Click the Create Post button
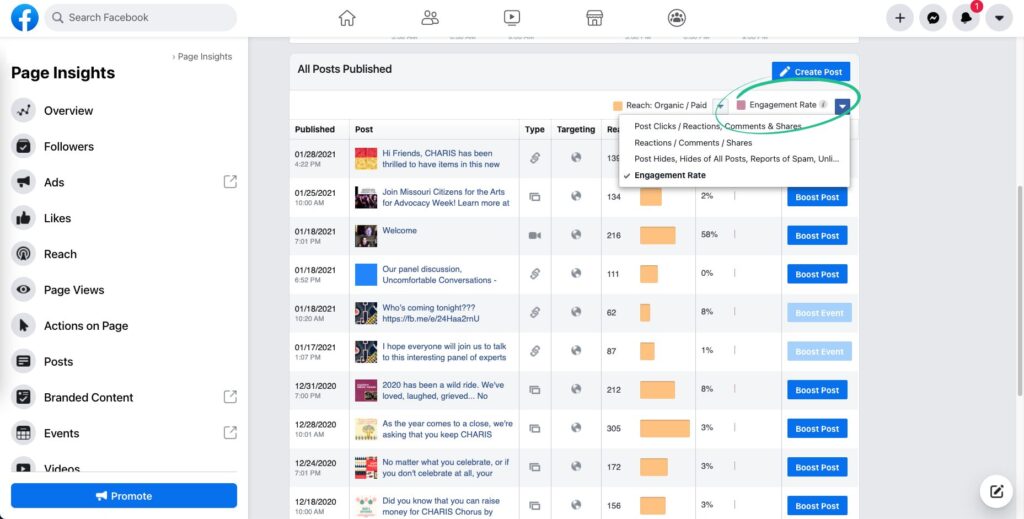The height and width of the screenshot is (519, 1024). pos(810,72)
